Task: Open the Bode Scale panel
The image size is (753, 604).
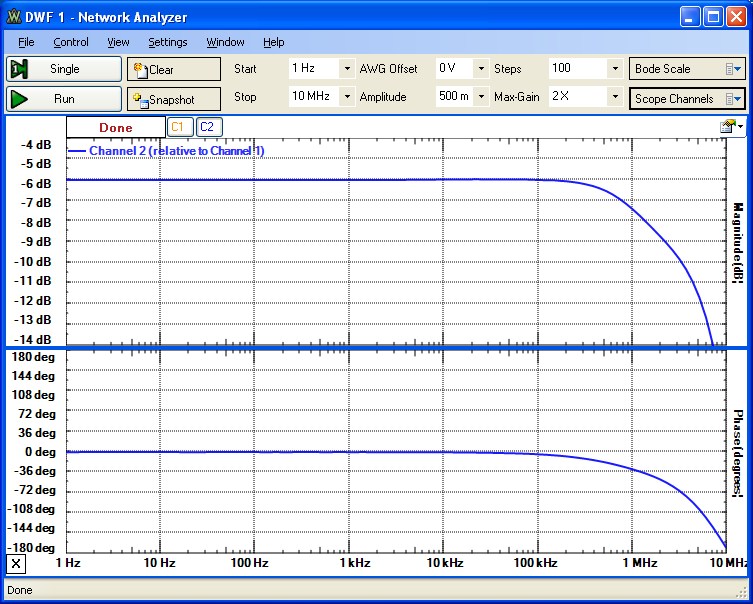Action: 687,69
